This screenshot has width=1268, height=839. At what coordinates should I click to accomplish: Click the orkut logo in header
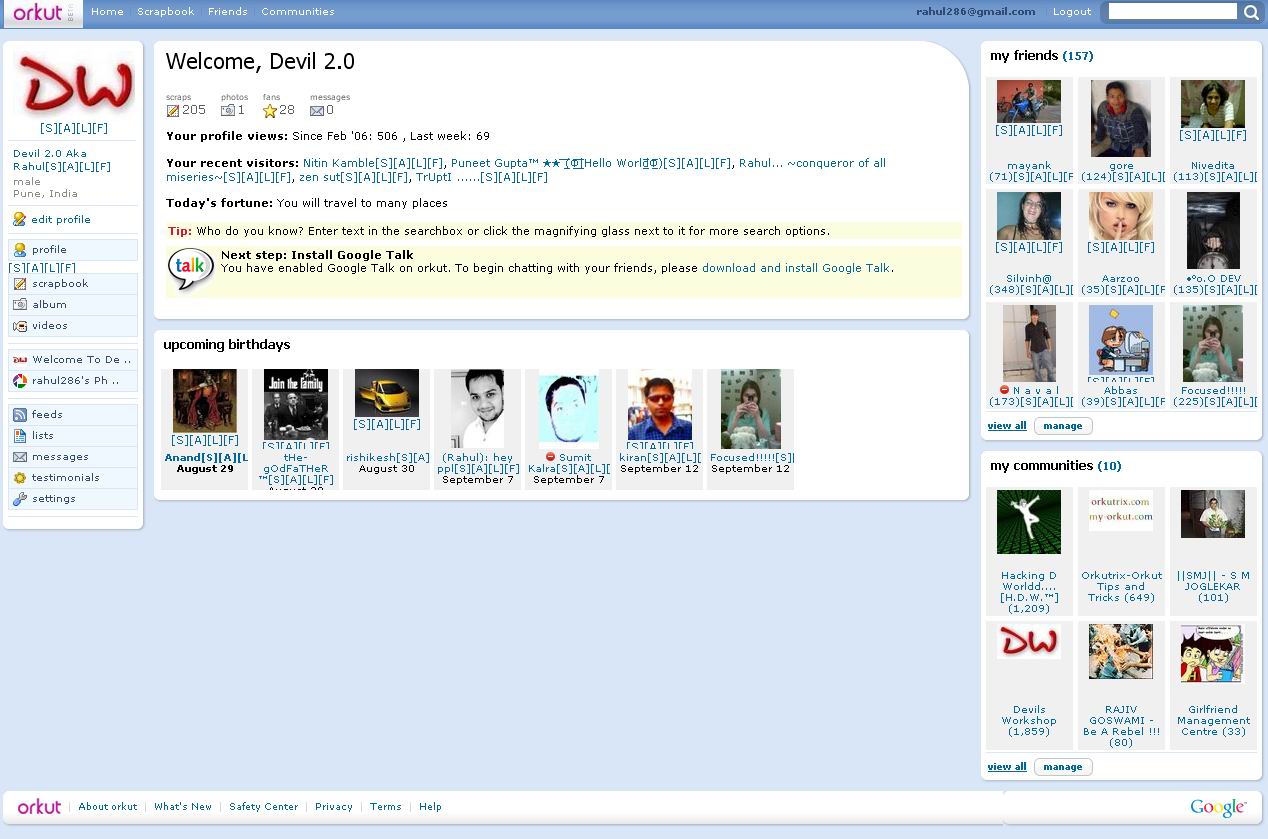tap(38, 12)
